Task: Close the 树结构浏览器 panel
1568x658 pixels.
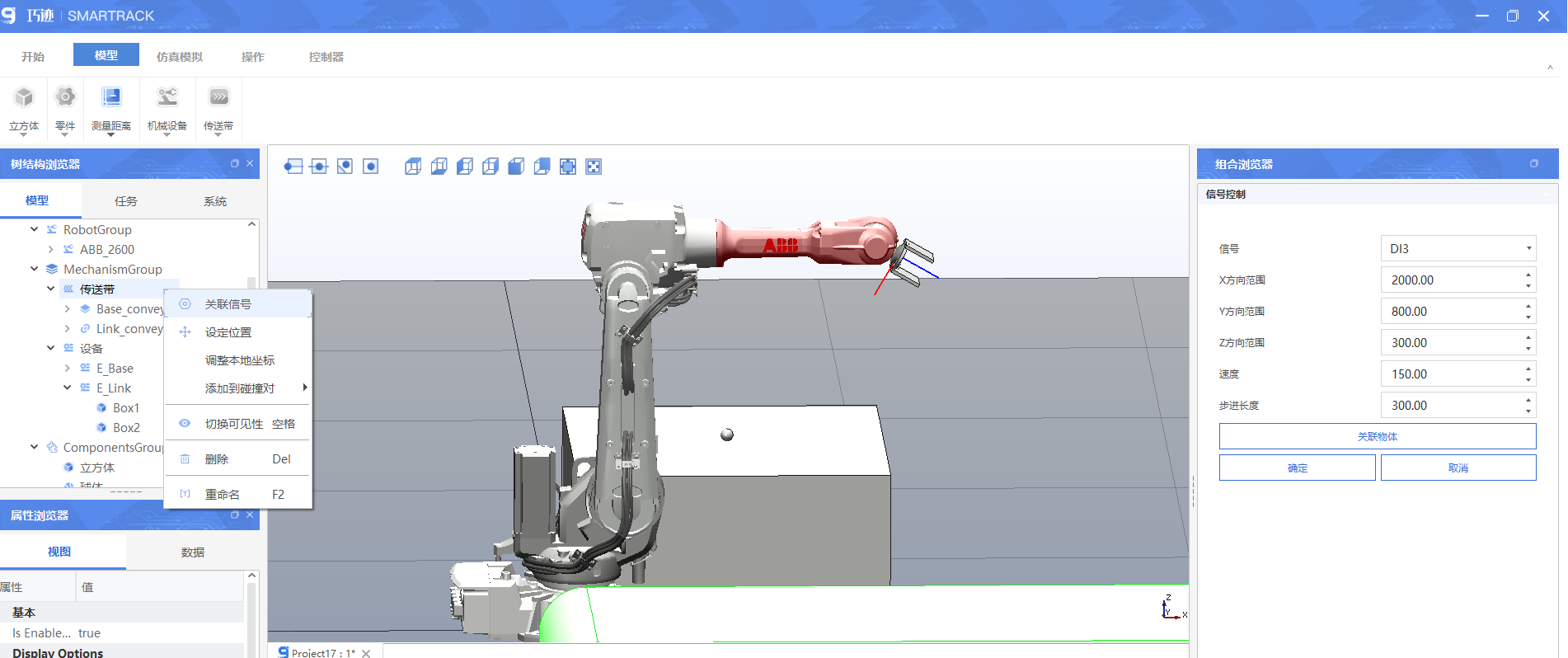Action: (250, 163)
